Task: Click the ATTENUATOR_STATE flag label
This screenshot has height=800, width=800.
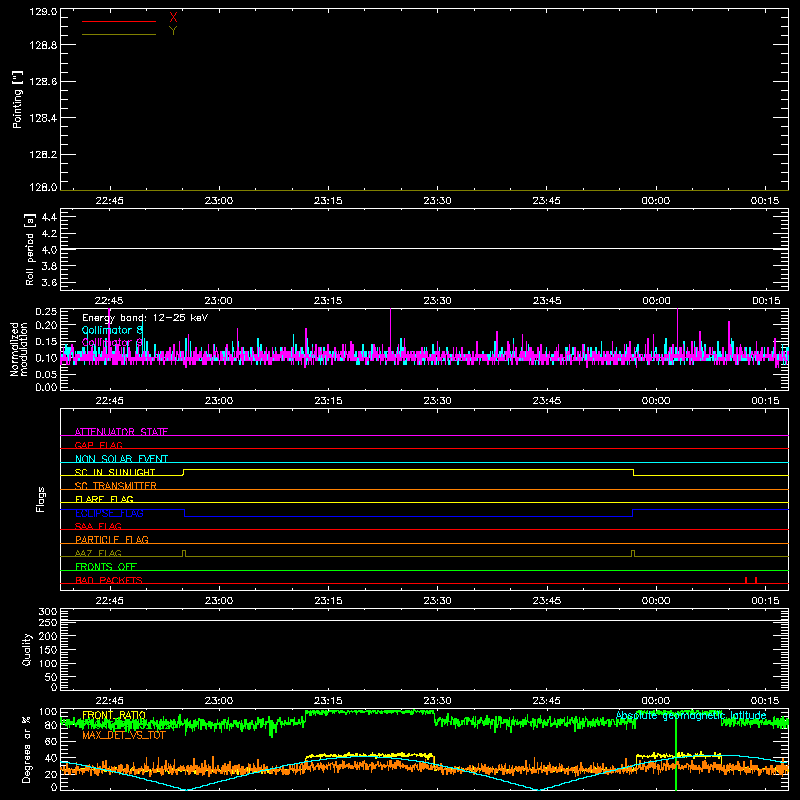Action: (x=121, y=432)
